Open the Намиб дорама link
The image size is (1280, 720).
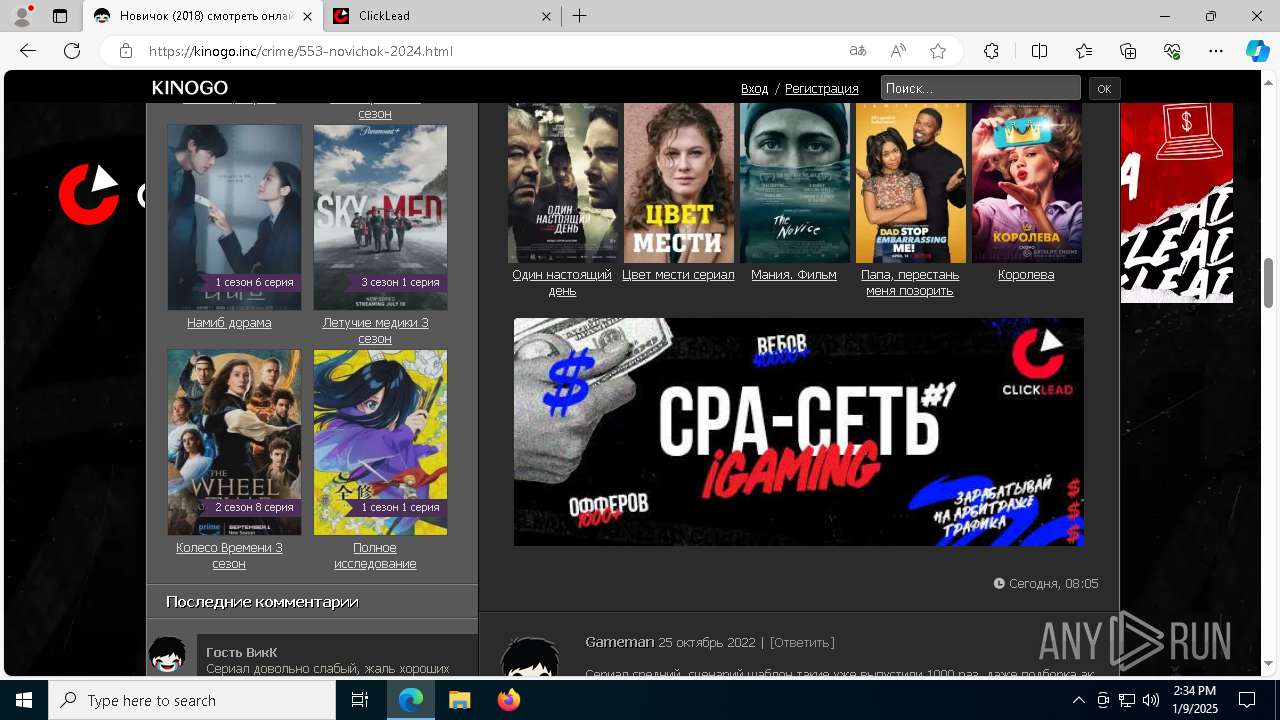click(229, 322)
